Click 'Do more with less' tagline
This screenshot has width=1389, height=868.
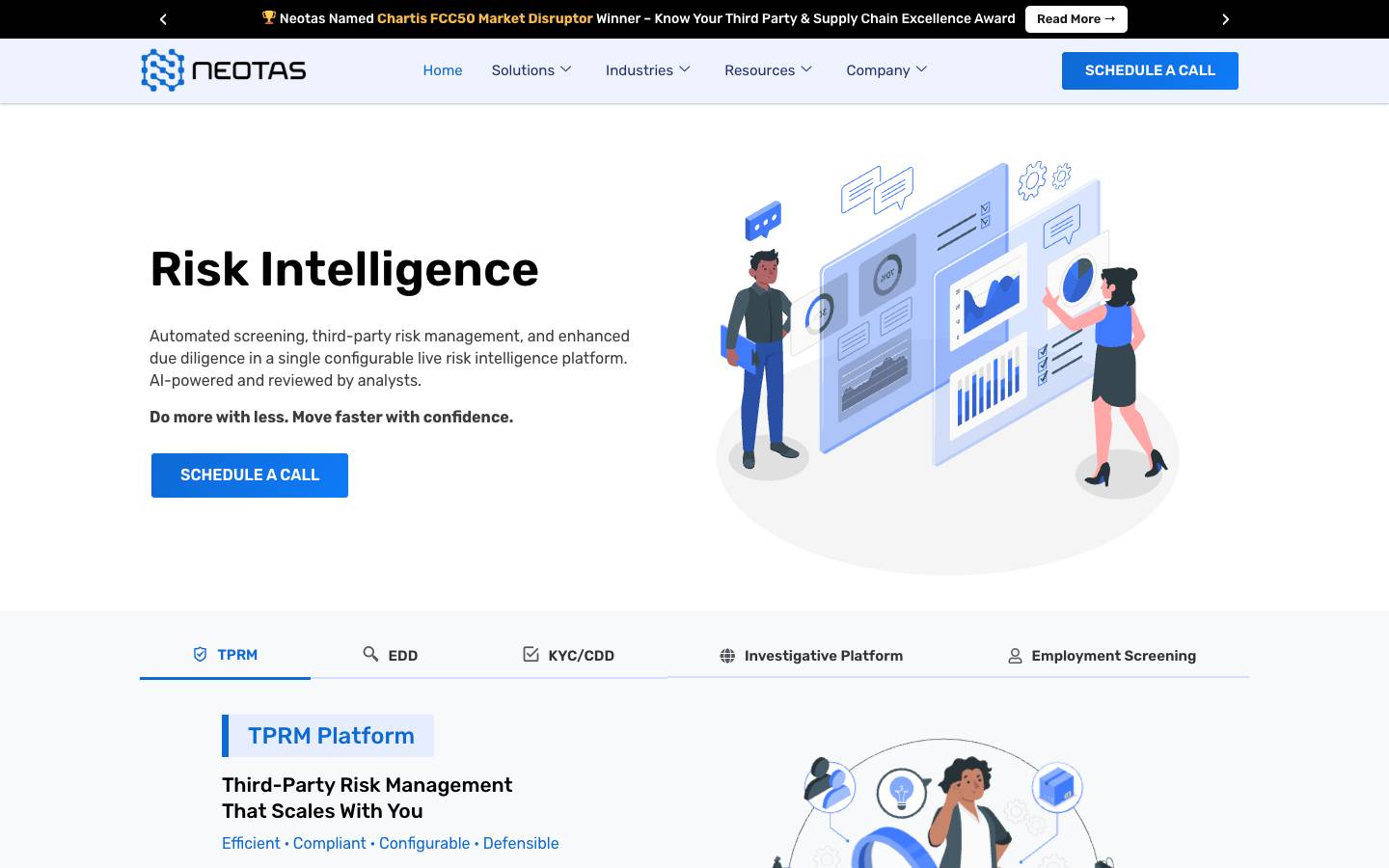tap(331, 417)
